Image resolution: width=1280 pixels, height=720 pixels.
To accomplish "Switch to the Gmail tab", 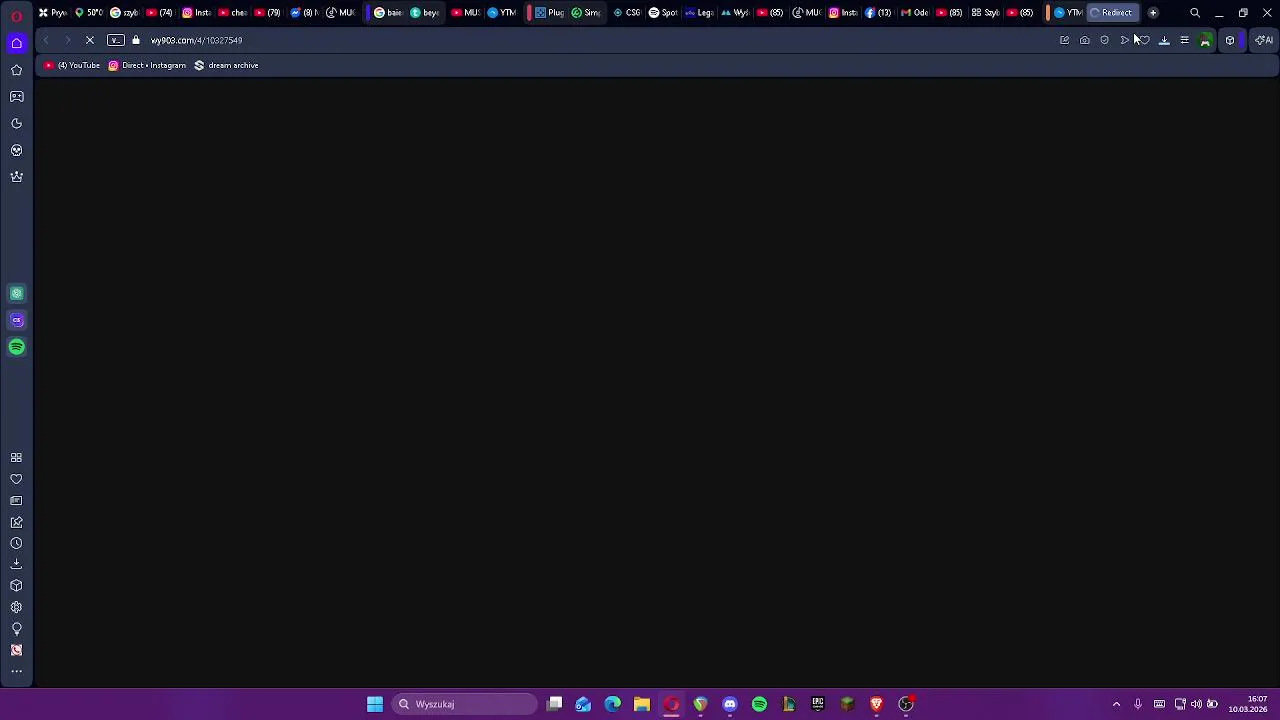I will pos(915,13).
